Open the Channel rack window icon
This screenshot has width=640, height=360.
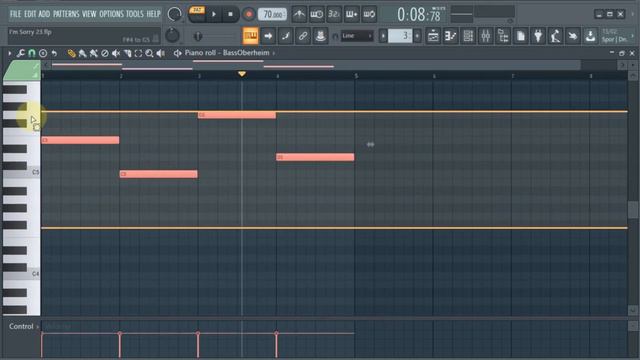click(x=468, y=36)
